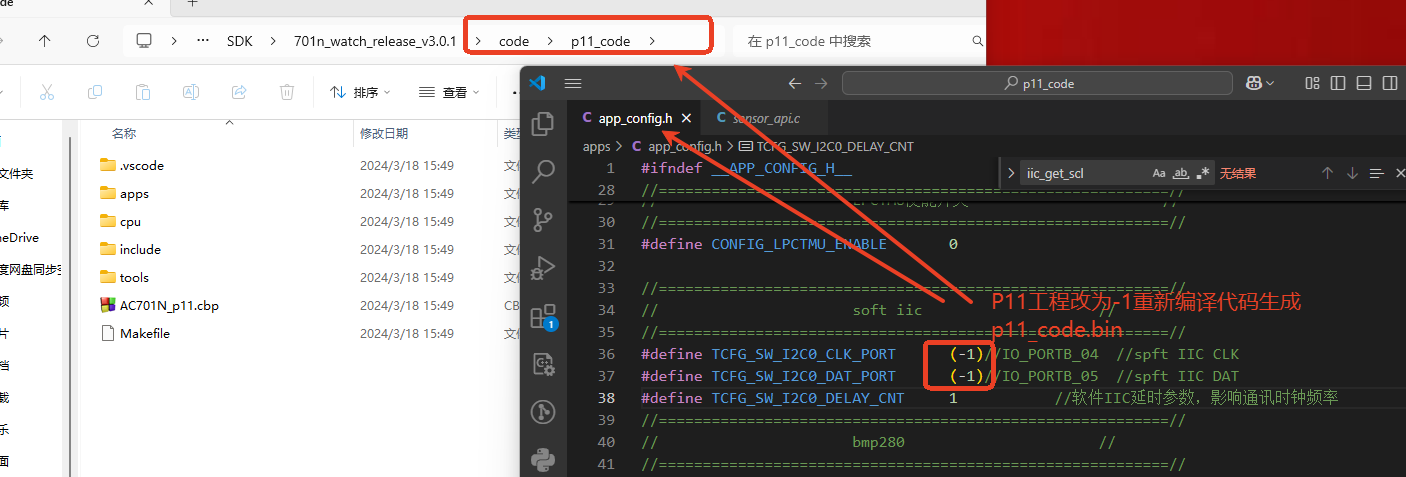Open the Python icon in VS Code sidebar
The image size is (1406, 477).
(543, 460)
